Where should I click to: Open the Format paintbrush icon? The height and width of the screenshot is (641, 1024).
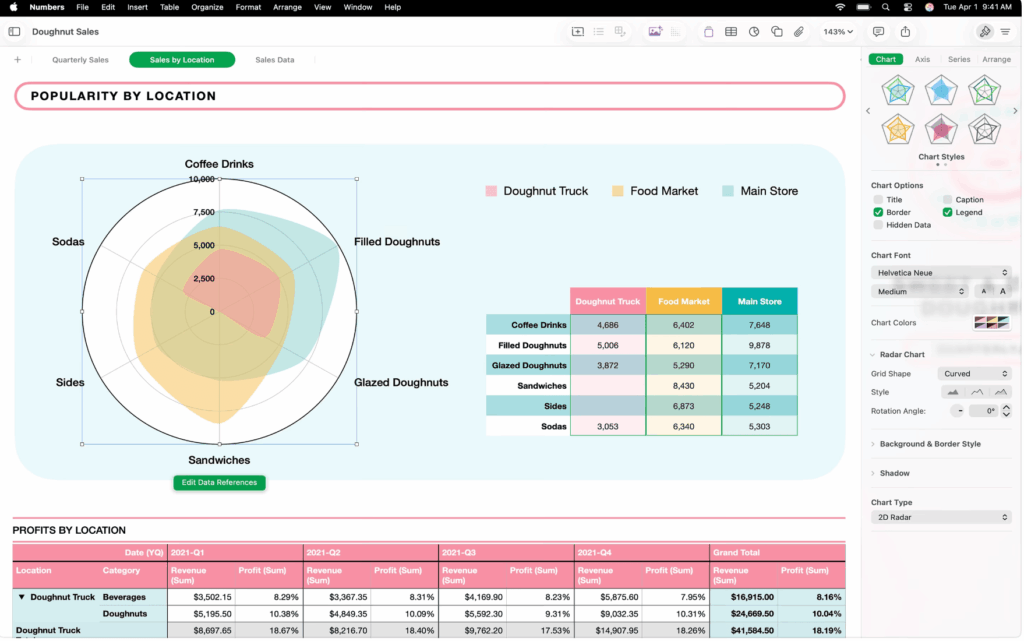click(x=984, y=31)
